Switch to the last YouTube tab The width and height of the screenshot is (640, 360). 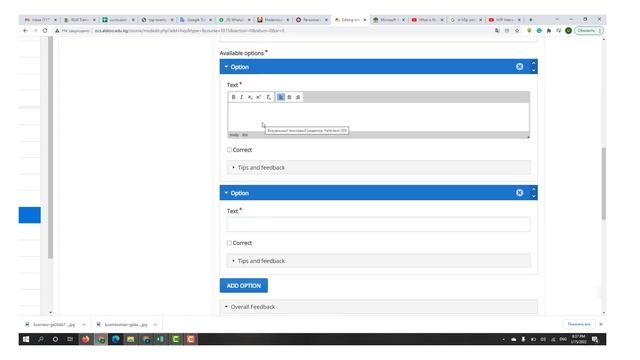(504, 20)
